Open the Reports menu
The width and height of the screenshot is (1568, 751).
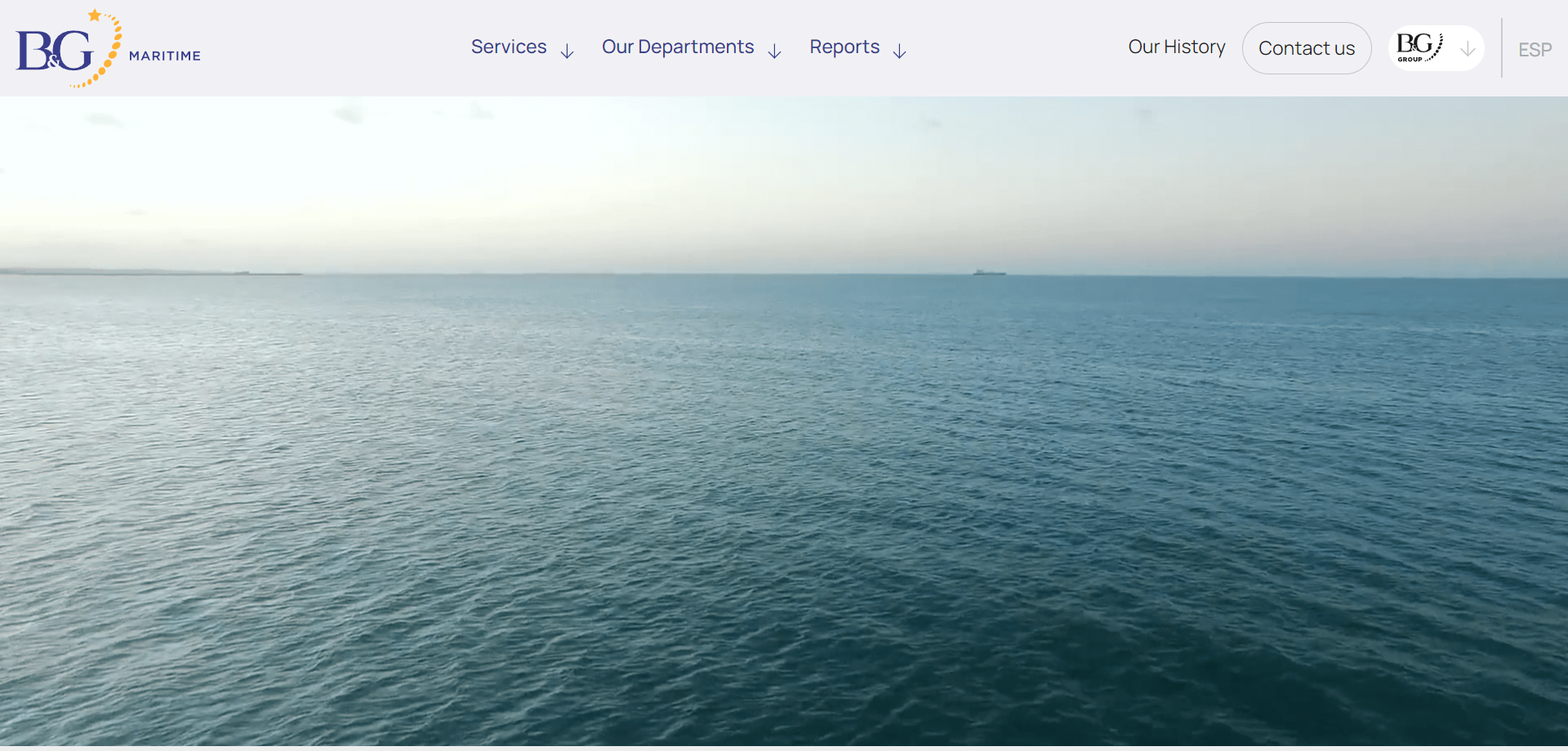(844, 47)
